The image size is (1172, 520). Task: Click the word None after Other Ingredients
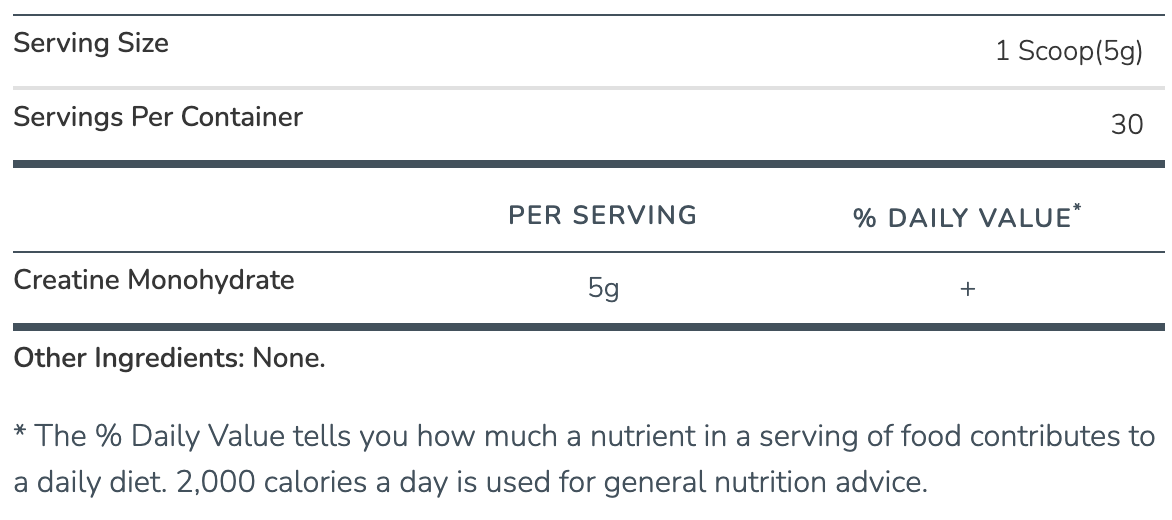pyautogui.click(x=288, y=358)
